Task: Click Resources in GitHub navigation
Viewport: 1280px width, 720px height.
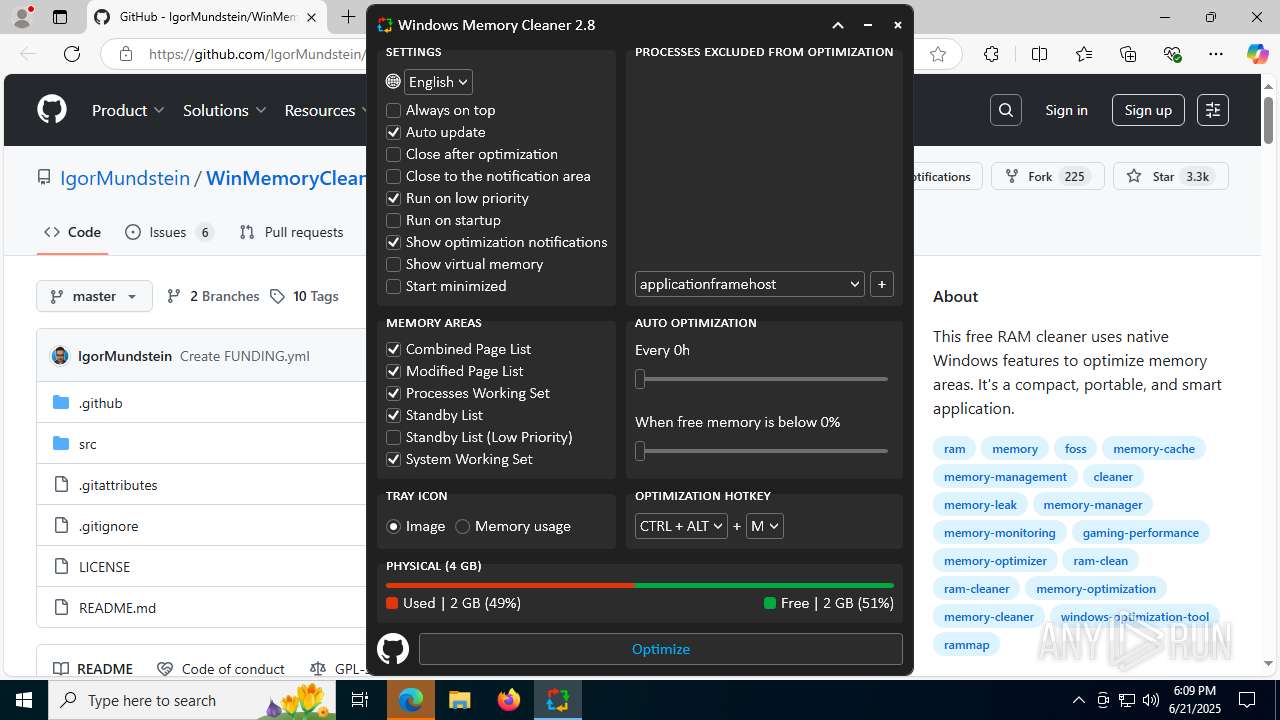Action: (x=320, y=110)
